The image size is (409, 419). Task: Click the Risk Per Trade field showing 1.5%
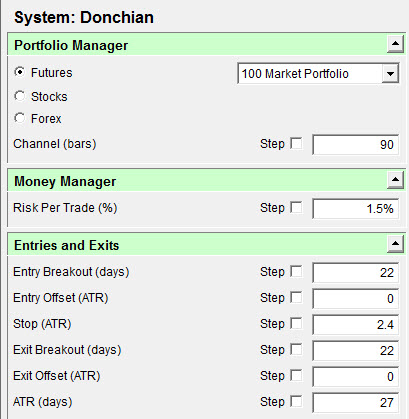tap(355, 208)
